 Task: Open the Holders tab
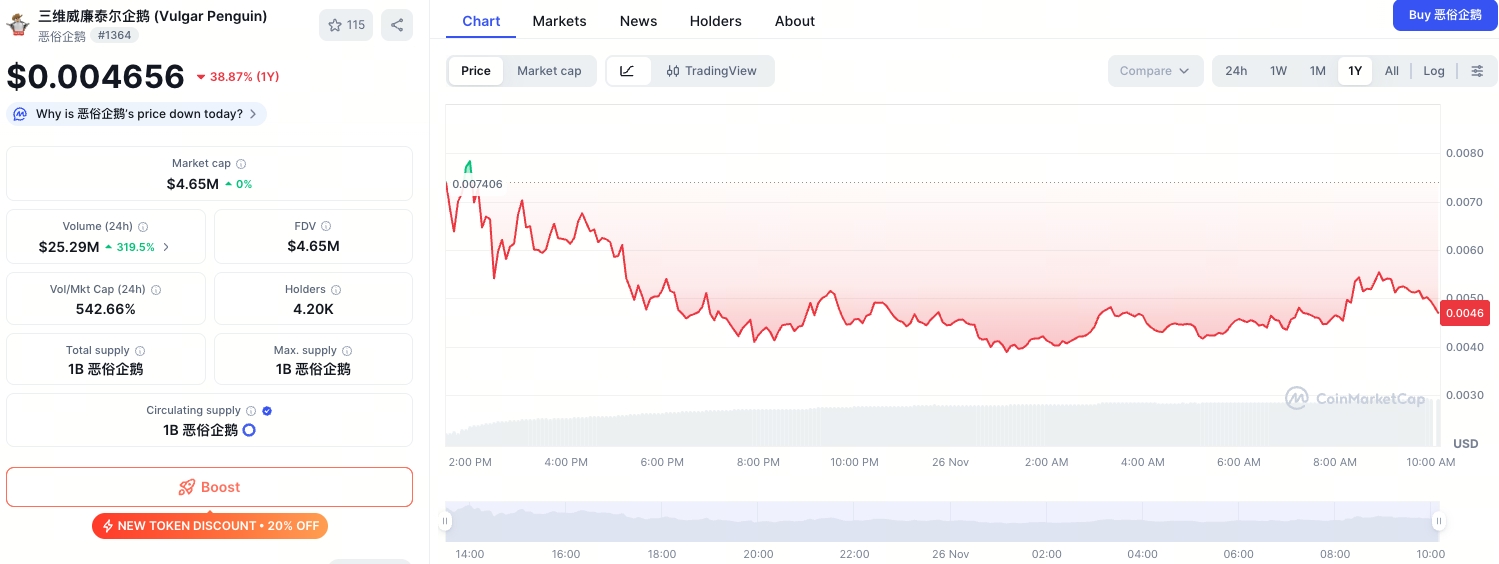pyautogui.click(x=715, y=21)
